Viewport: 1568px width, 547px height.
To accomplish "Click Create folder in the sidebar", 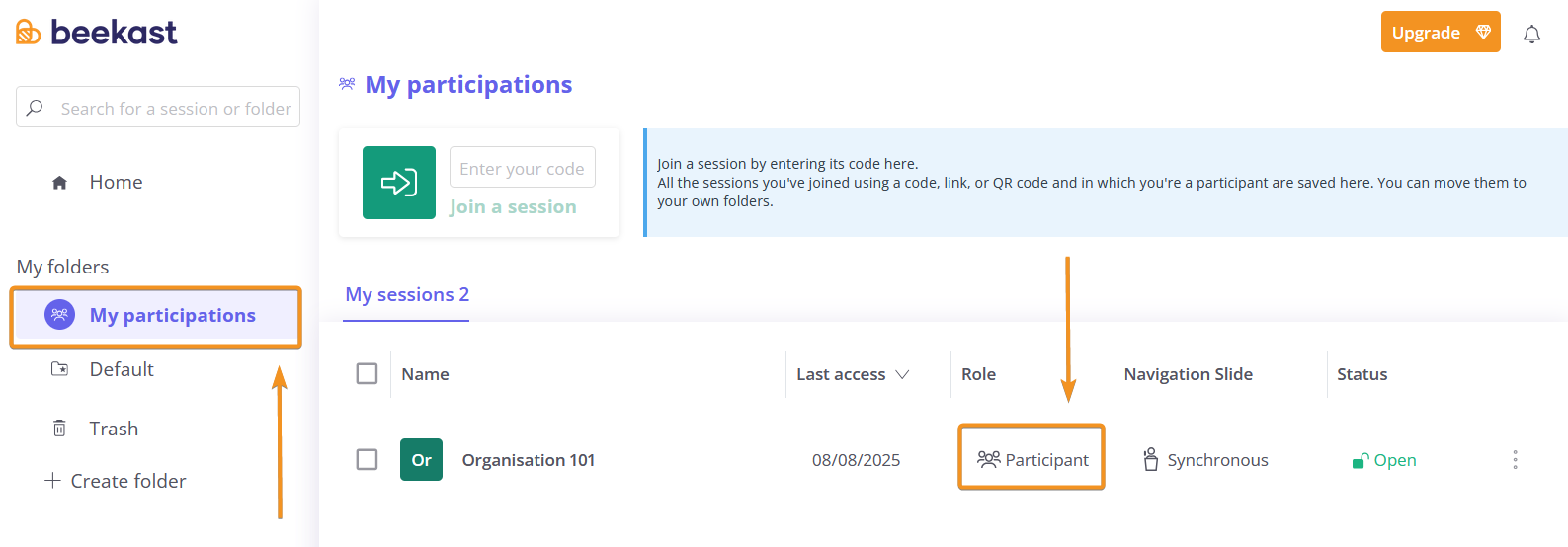I will [x=116, y=481].
